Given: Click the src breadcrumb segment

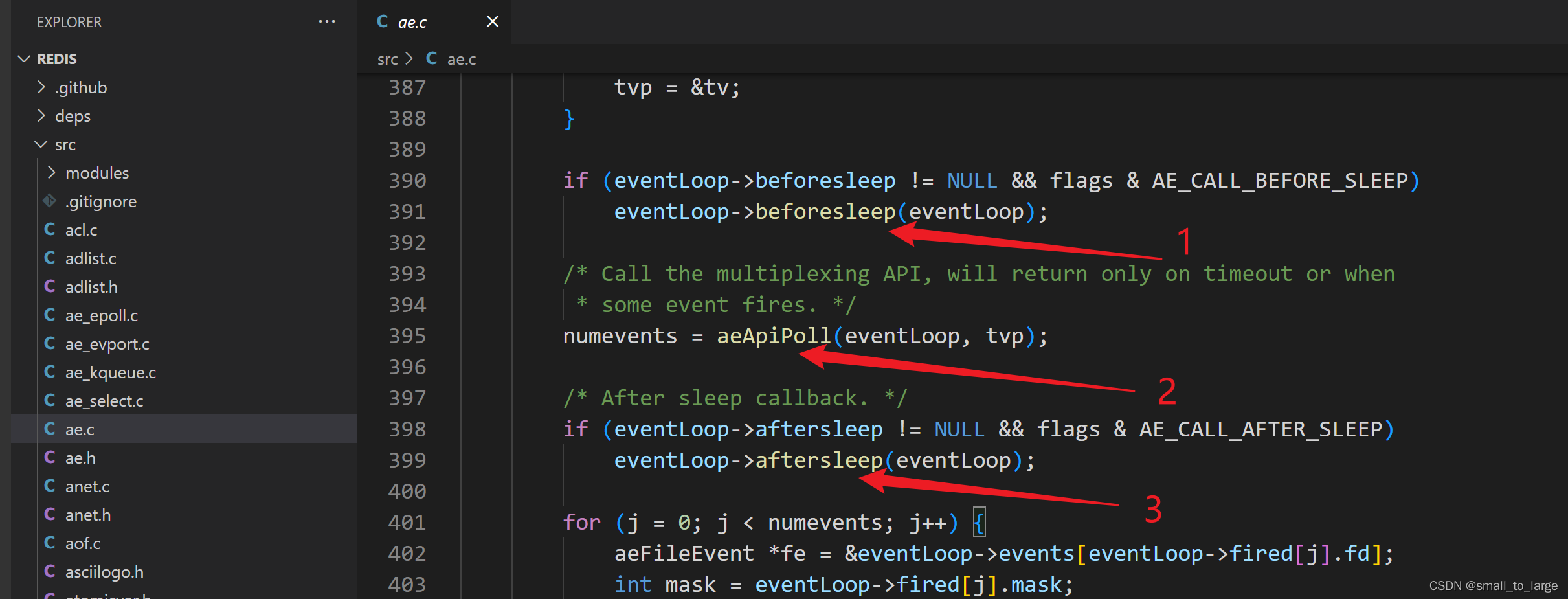Looking at the screenshot, I should (387, 59).
